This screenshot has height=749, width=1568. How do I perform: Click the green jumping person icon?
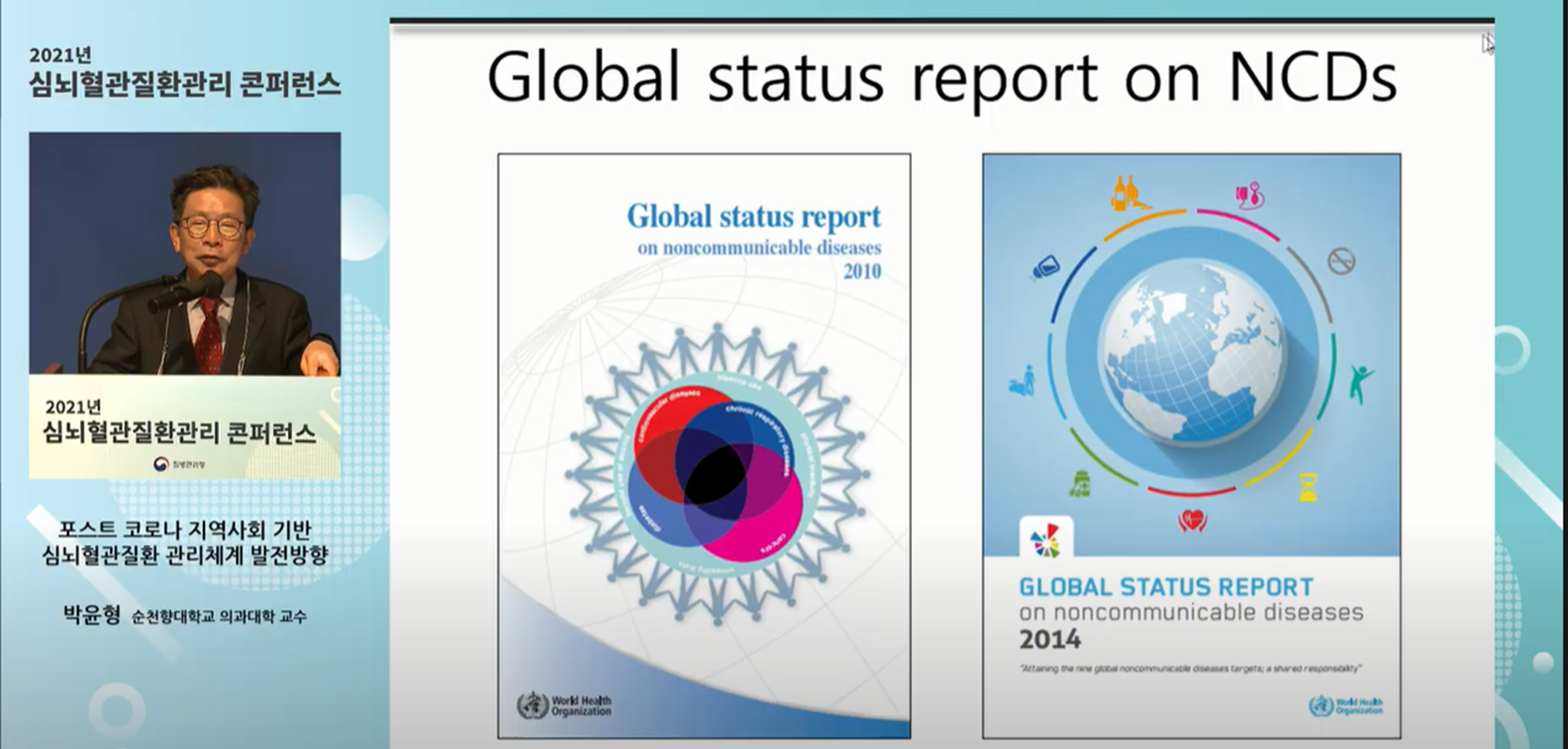point(1360,383)
